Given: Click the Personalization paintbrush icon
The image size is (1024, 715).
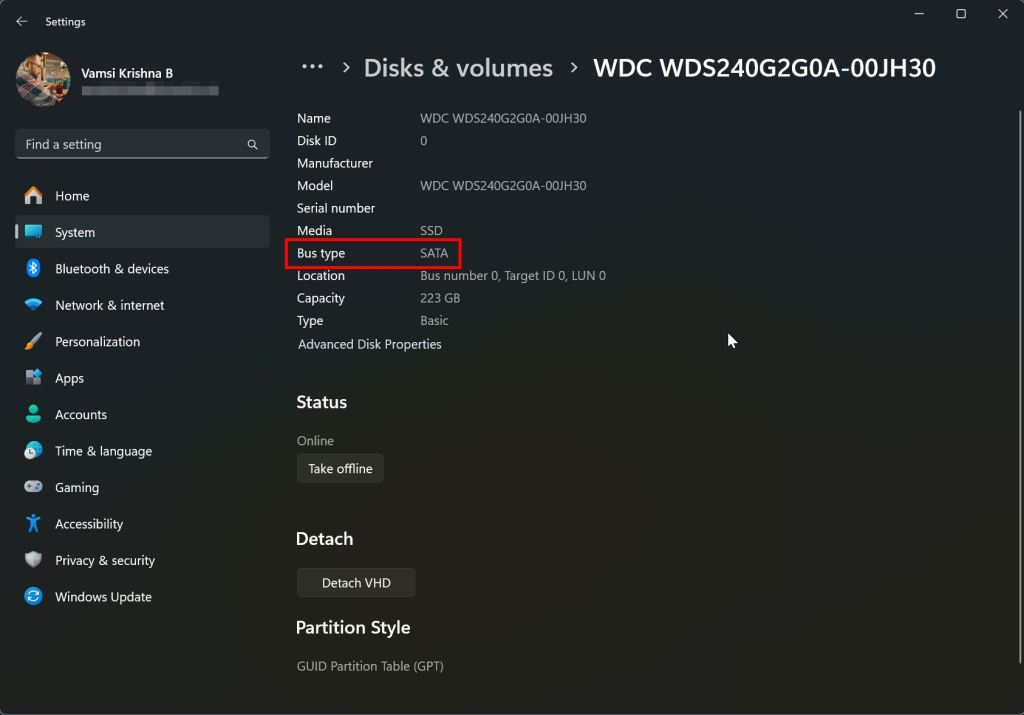Looking at the screenshot, I should 33,341.
